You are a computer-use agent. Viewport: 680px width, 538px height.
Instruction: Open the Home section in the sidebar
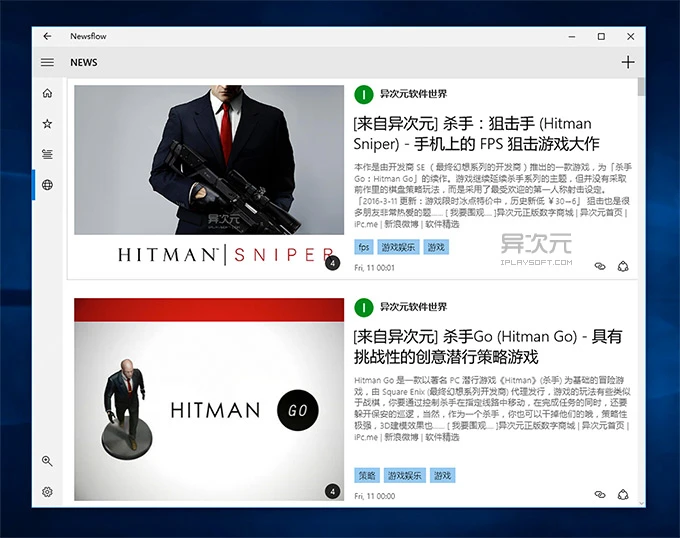(x=47, y=93)
